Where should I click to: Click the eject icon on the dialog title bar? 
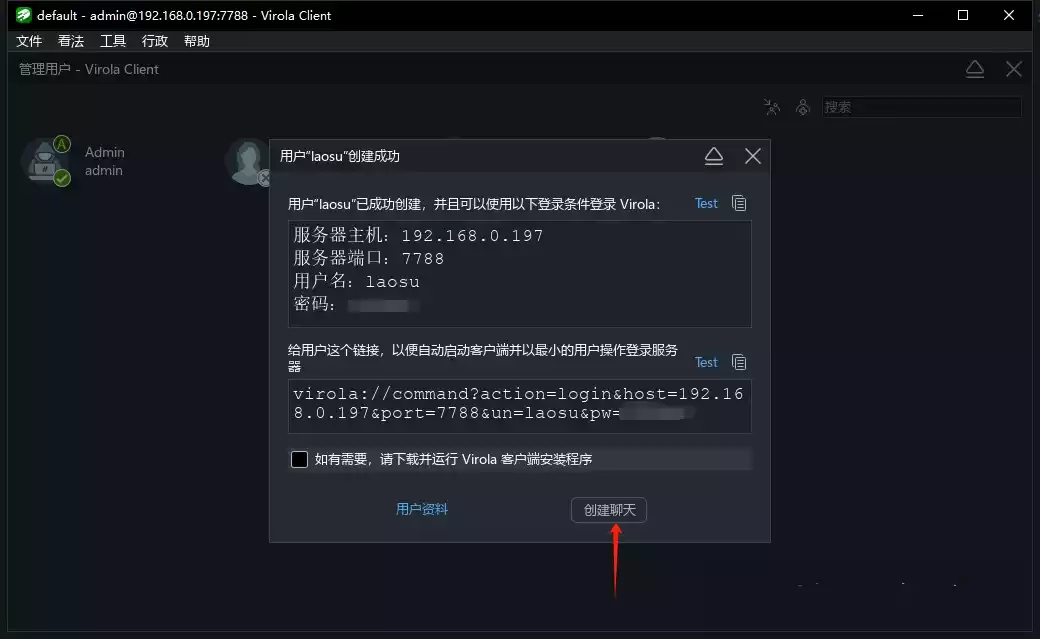coord(714,156)
